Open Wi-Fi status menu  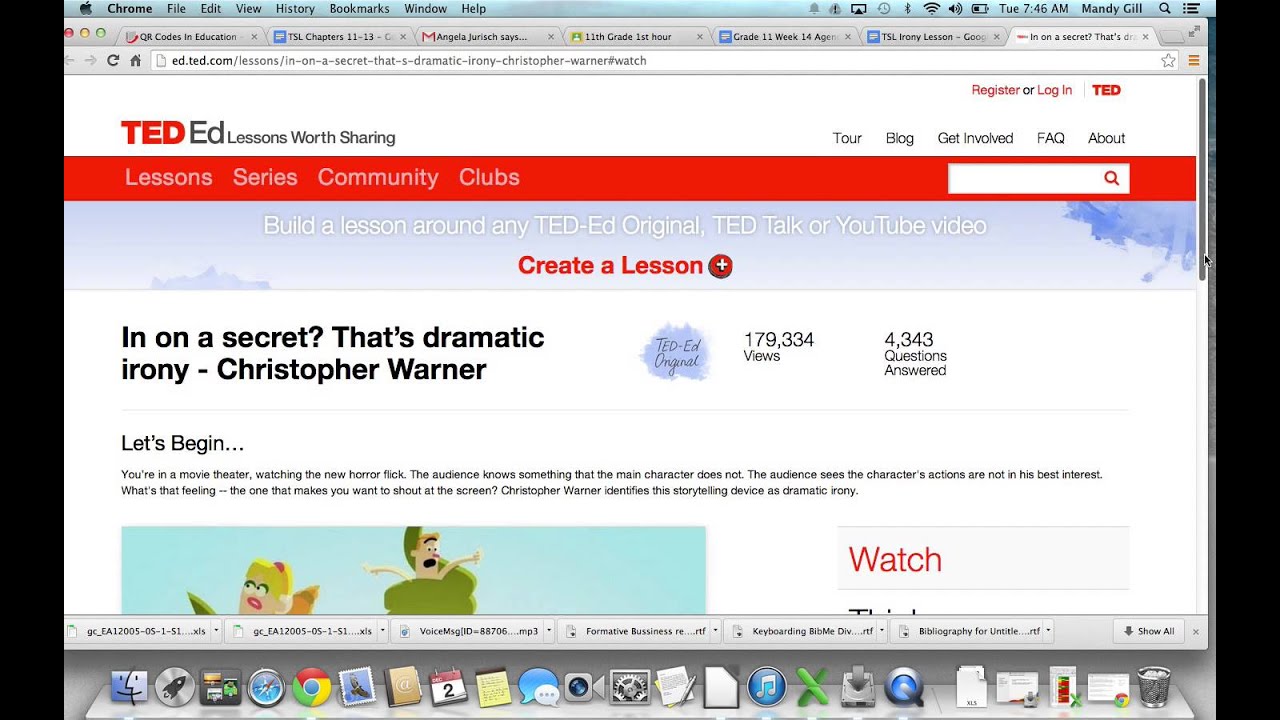point(931,8)
